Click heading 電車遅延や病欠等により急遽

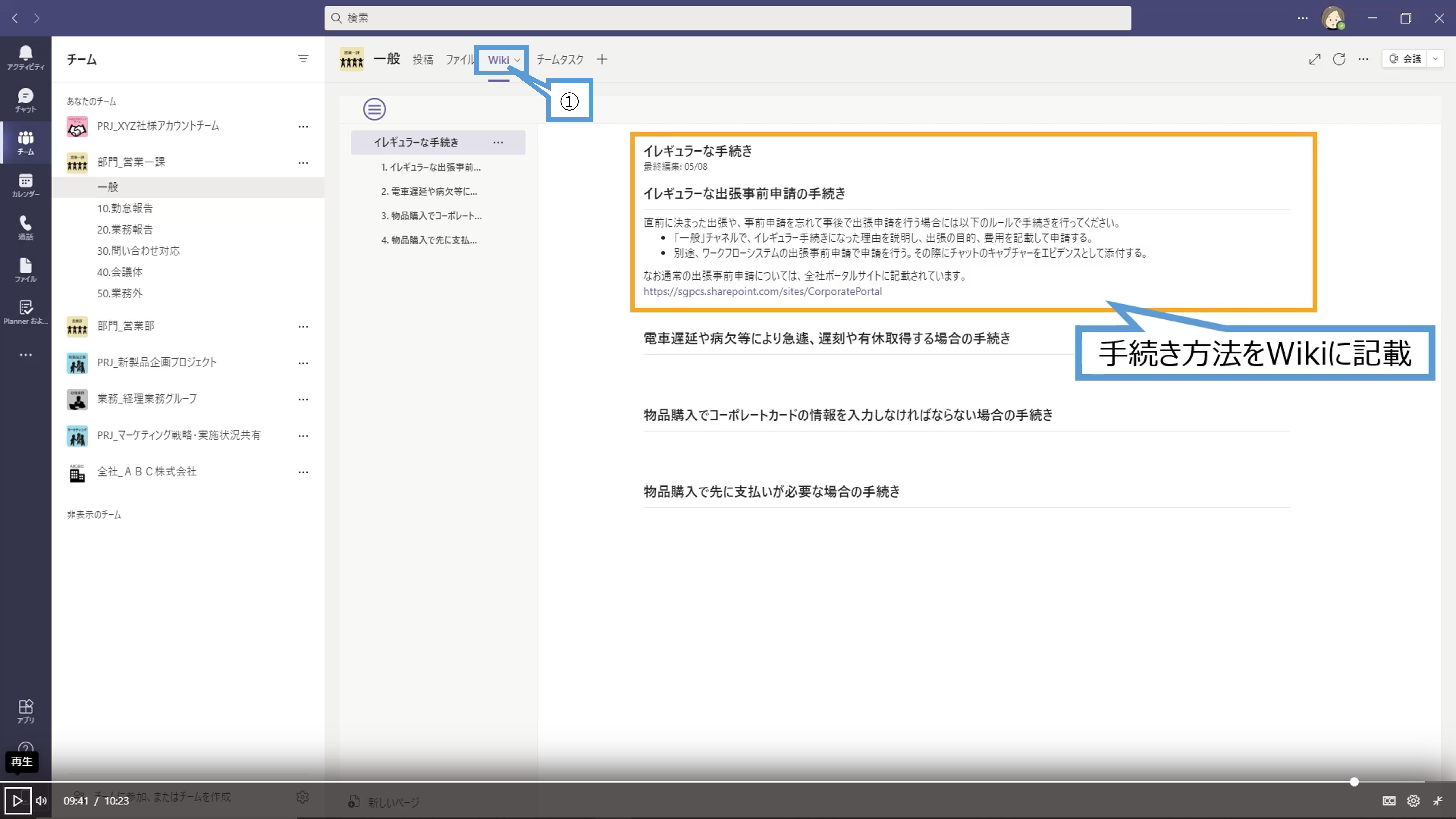827,338
